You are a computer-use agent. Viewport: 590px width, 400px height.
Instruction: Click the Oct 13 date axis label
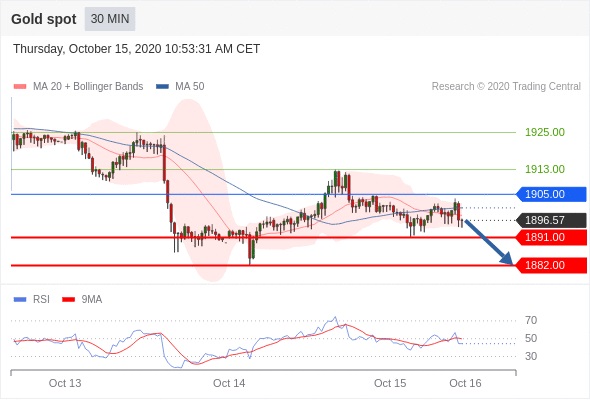click(65, 383)
